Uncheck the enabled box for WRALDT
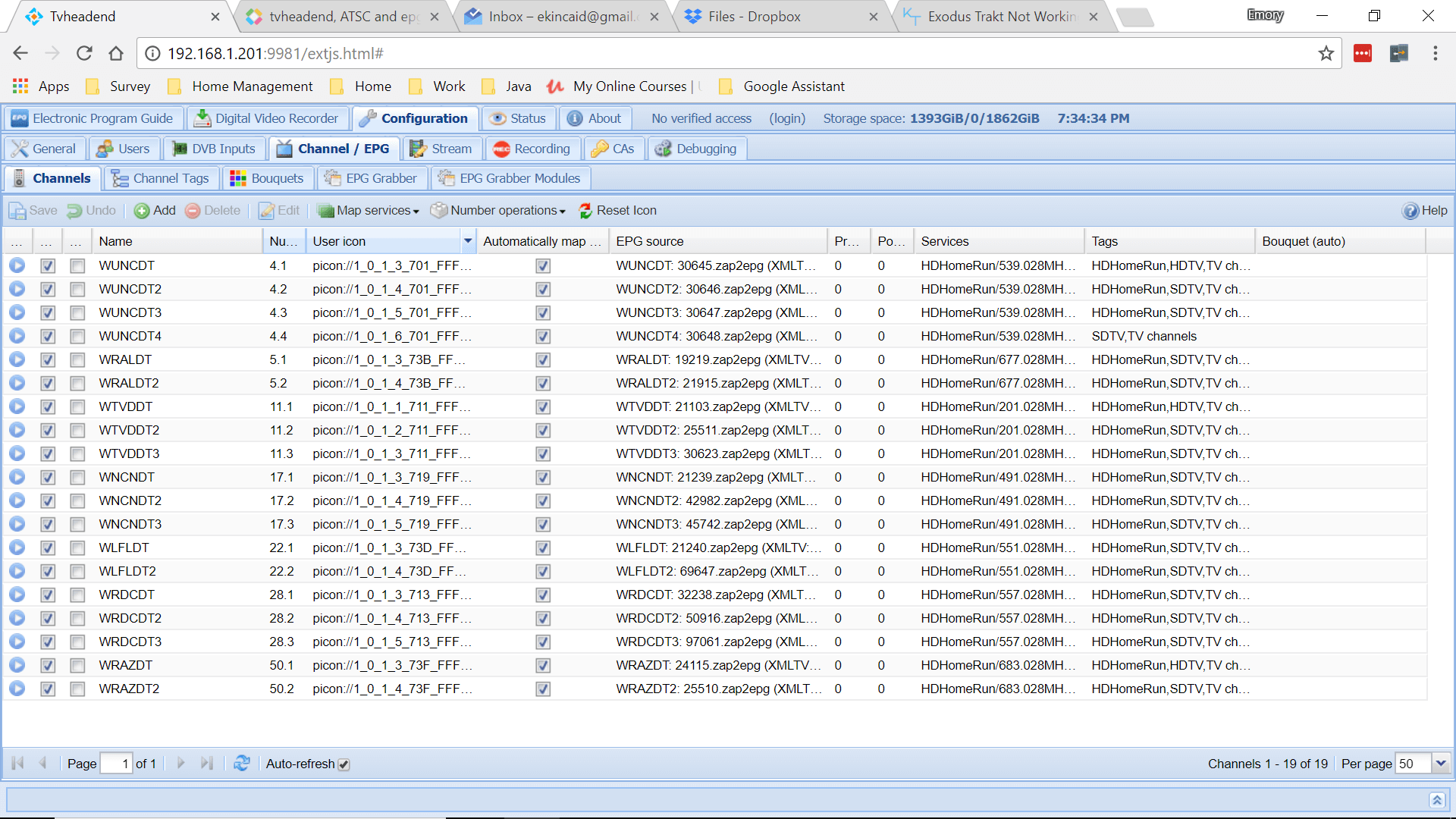This screenshot has width=1456, height=819. coord(48,359)
